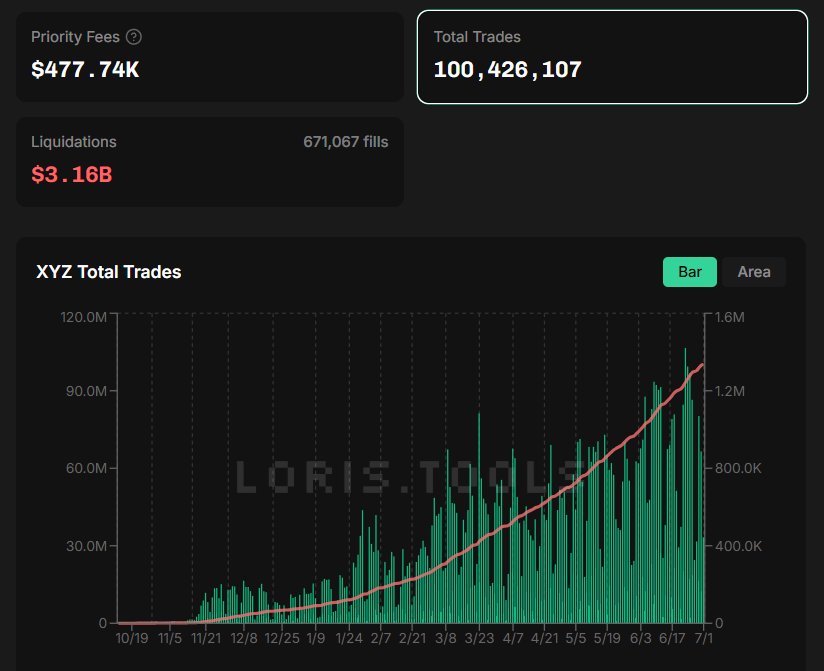Click the Priority Fees help question-mark icon
The image size is (824, 671).
coord(134,37)
